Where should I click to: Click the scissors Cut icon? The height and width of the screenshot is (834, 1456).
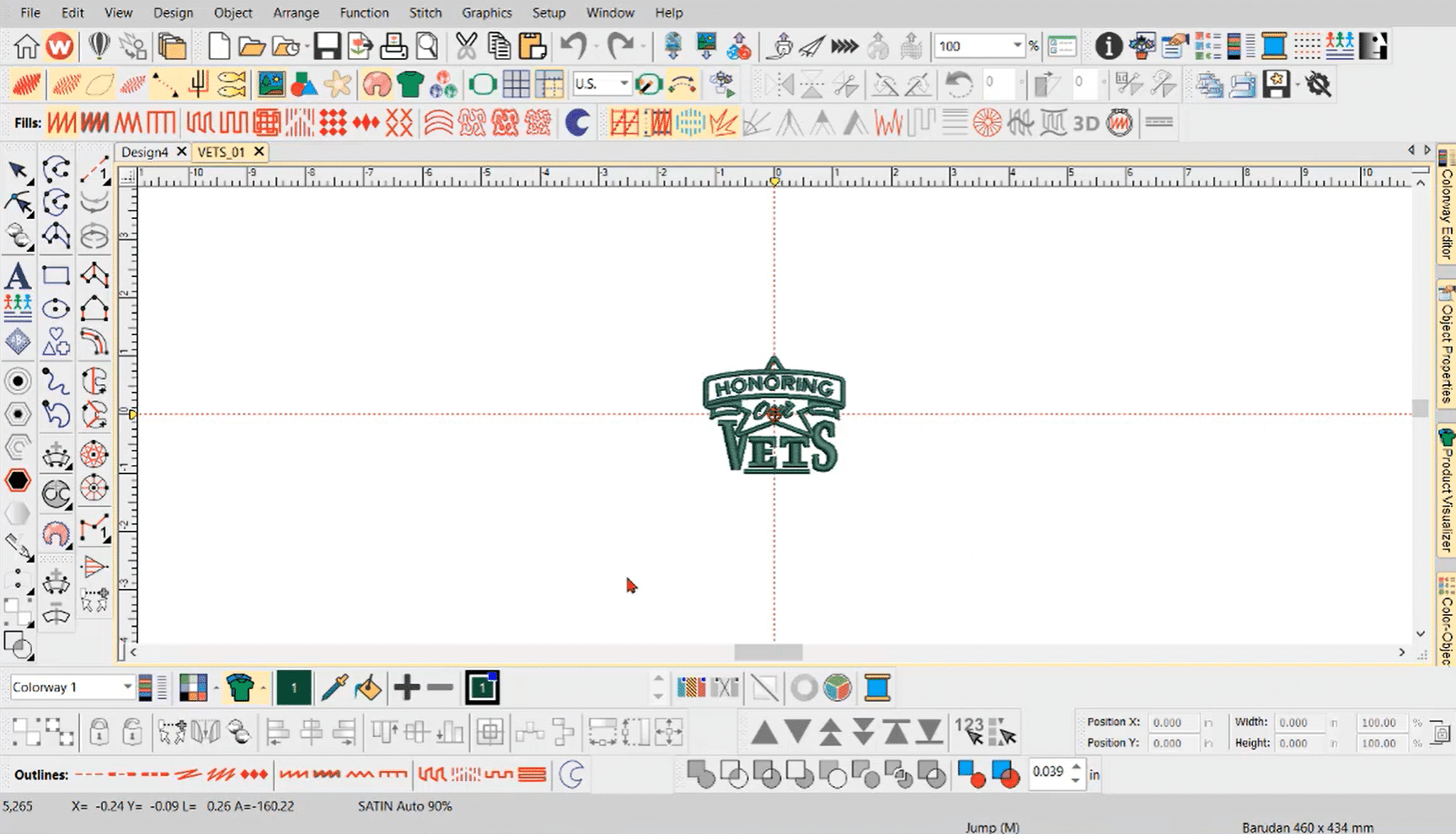coord(466,46)
